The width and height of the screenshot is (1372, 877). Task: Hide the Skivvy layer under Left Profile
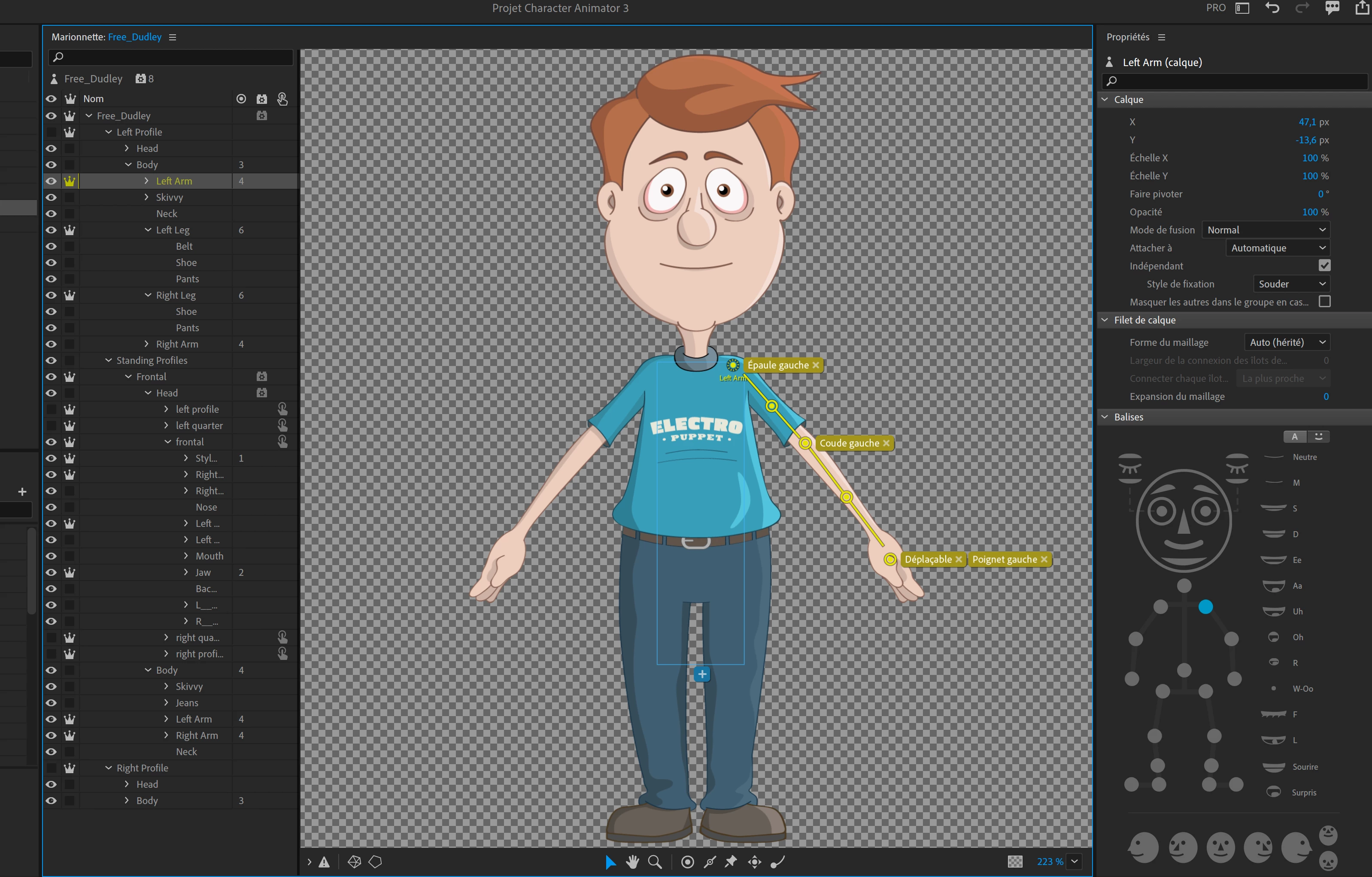click(51, 198)
